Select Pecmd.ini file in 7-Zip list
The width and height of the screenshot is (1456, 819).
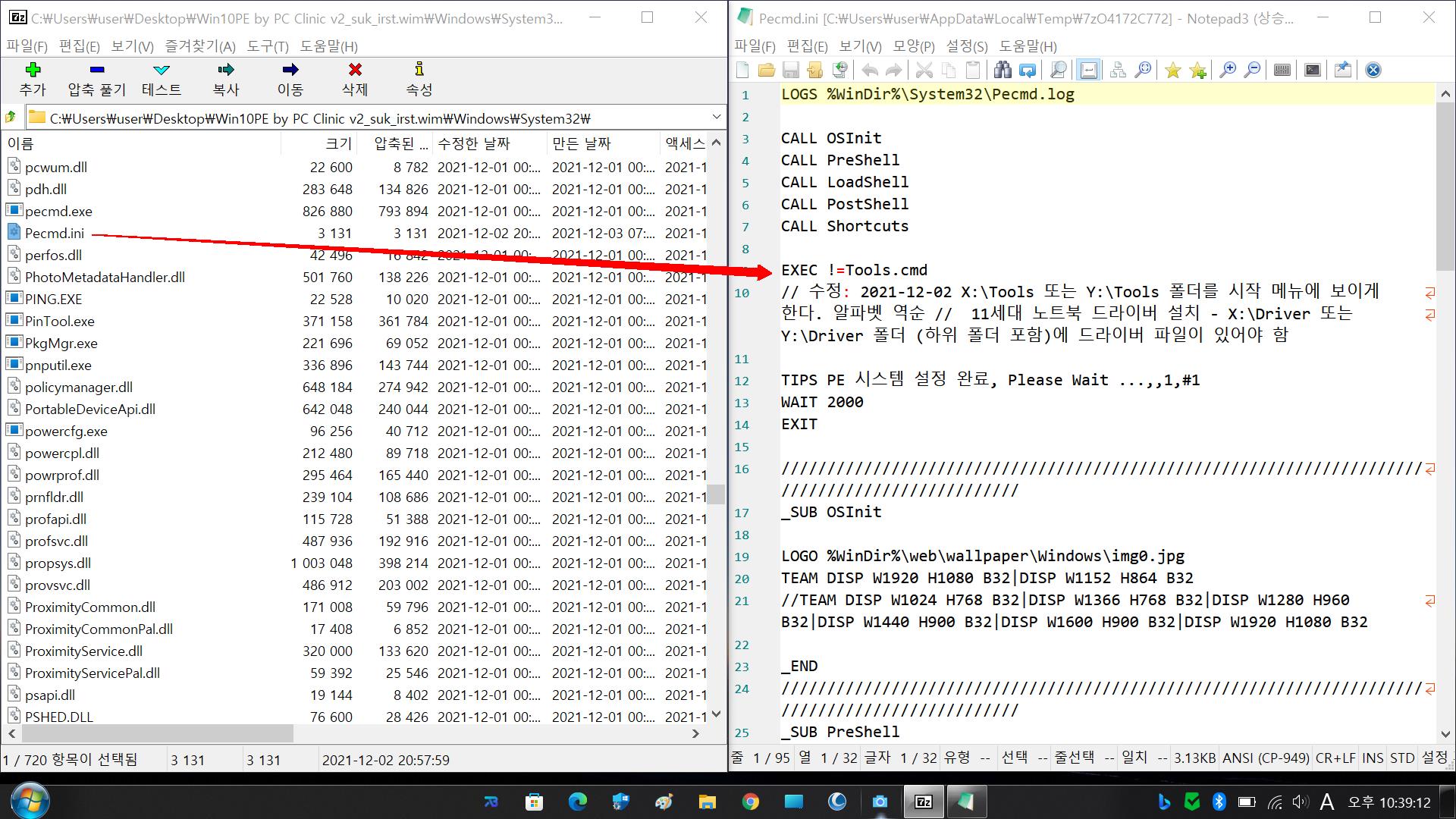click(x=55, y=233)
